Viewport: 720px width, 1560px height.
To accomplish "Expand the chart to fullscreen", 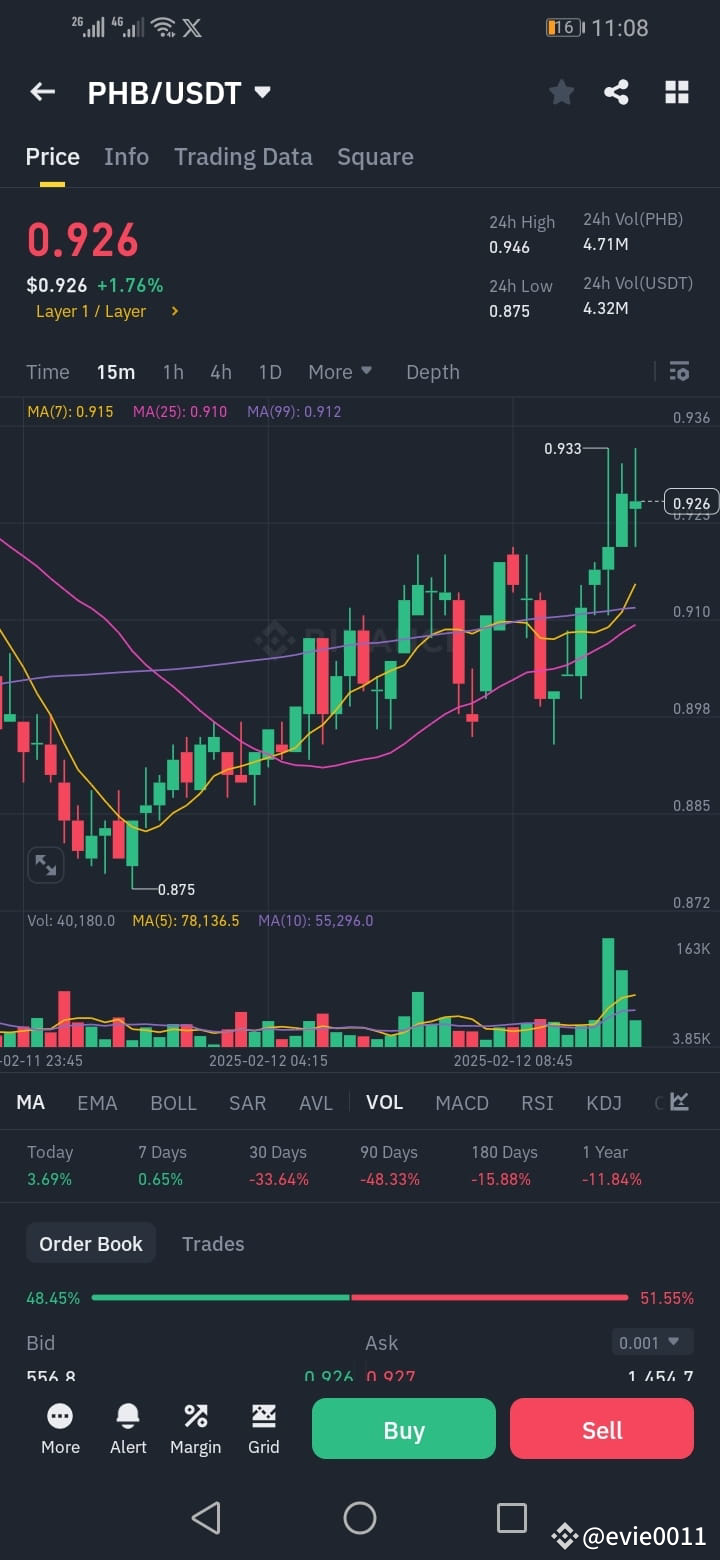I will (45, 864).
